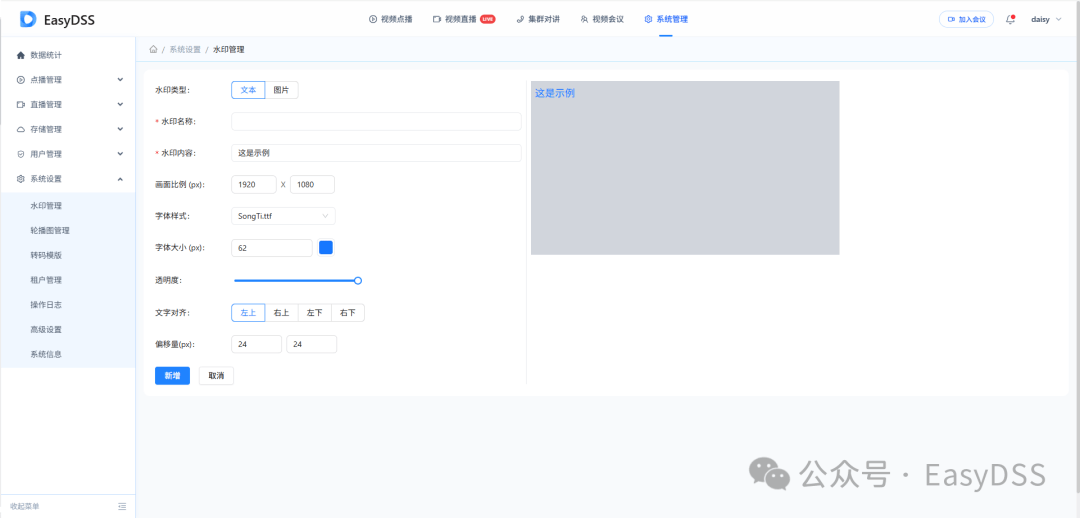Click the 字体大小 62 input
This screenshot has width=1080, height=518.
[x=272, y=247]
